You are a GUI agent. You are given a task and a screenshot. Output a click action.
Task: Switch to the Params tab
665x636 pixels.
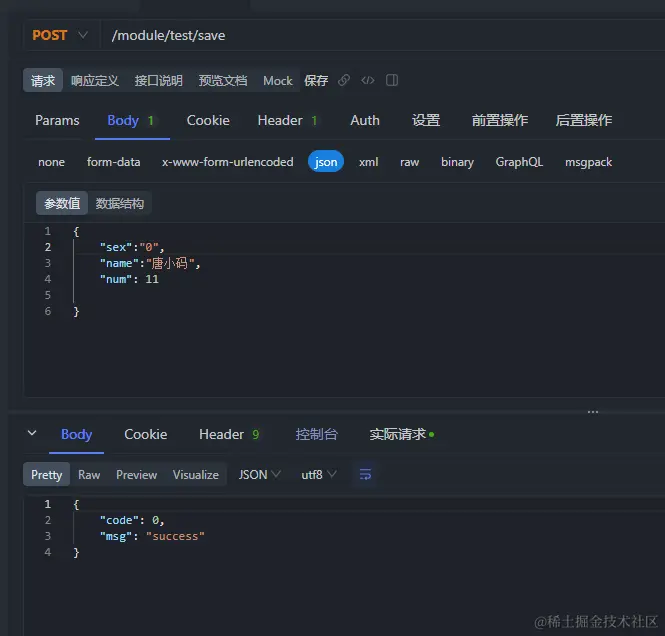57,120
